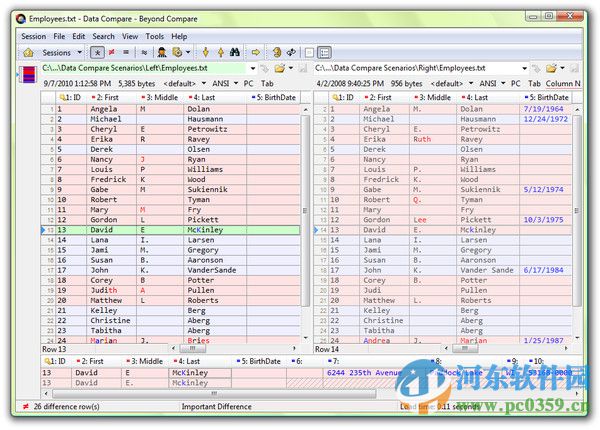This screenshot has height=430, width=600.
Task: Select 'Christine' in left pane
Action: pyautogui.click(x=110, y=321)
